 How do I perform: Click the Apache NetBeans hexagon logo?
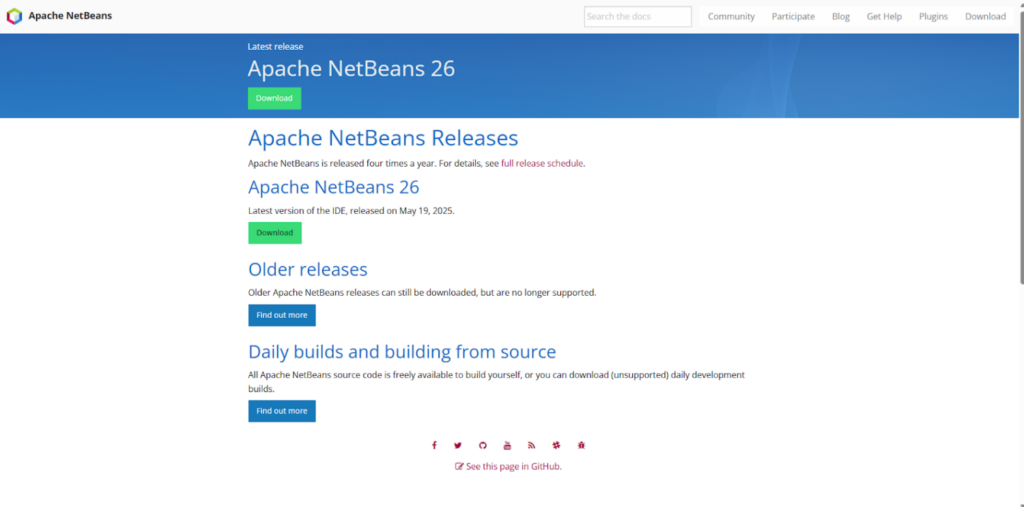click(x=14, y=16)
